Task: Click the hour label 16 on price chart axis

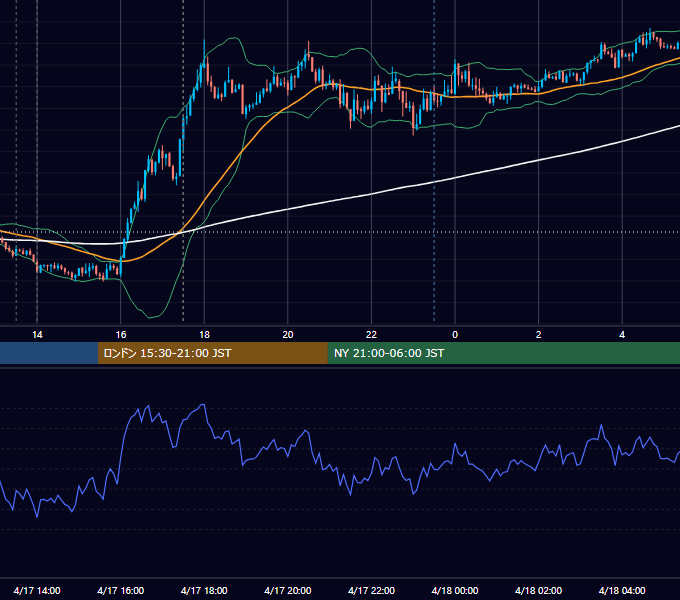Action: click(121, 335)
